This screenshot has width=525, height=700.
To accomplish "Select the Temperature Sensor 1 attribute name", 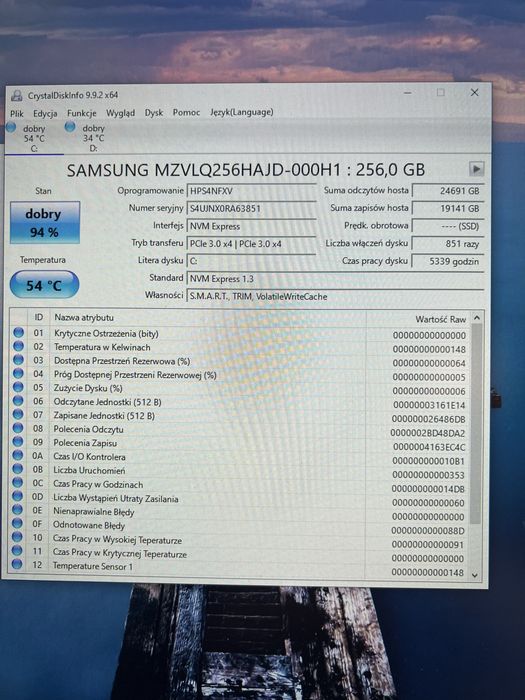I will click(x=93, y=566).
